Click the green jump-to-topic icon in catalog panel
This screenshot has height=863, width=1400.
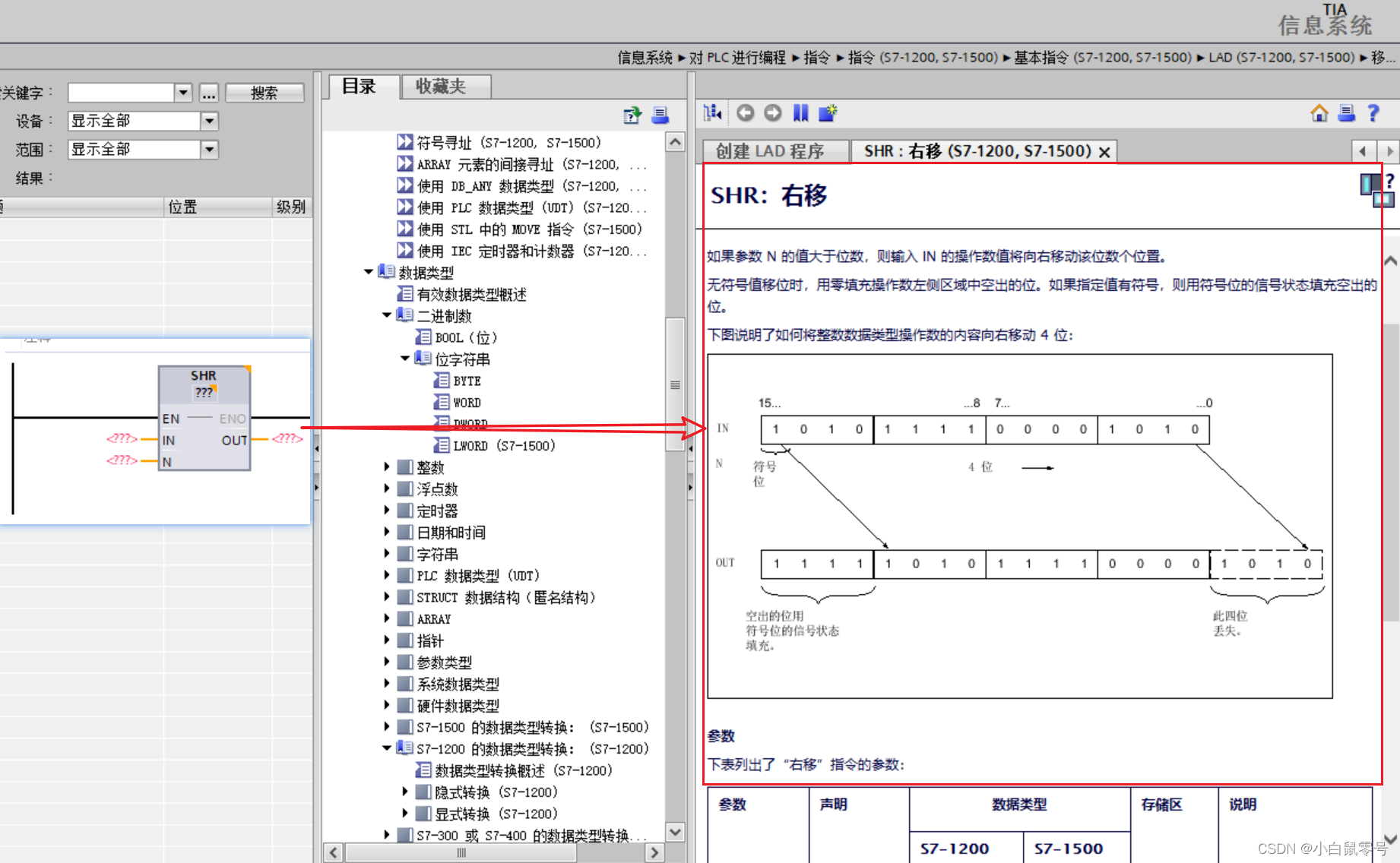tap(632, 115)
